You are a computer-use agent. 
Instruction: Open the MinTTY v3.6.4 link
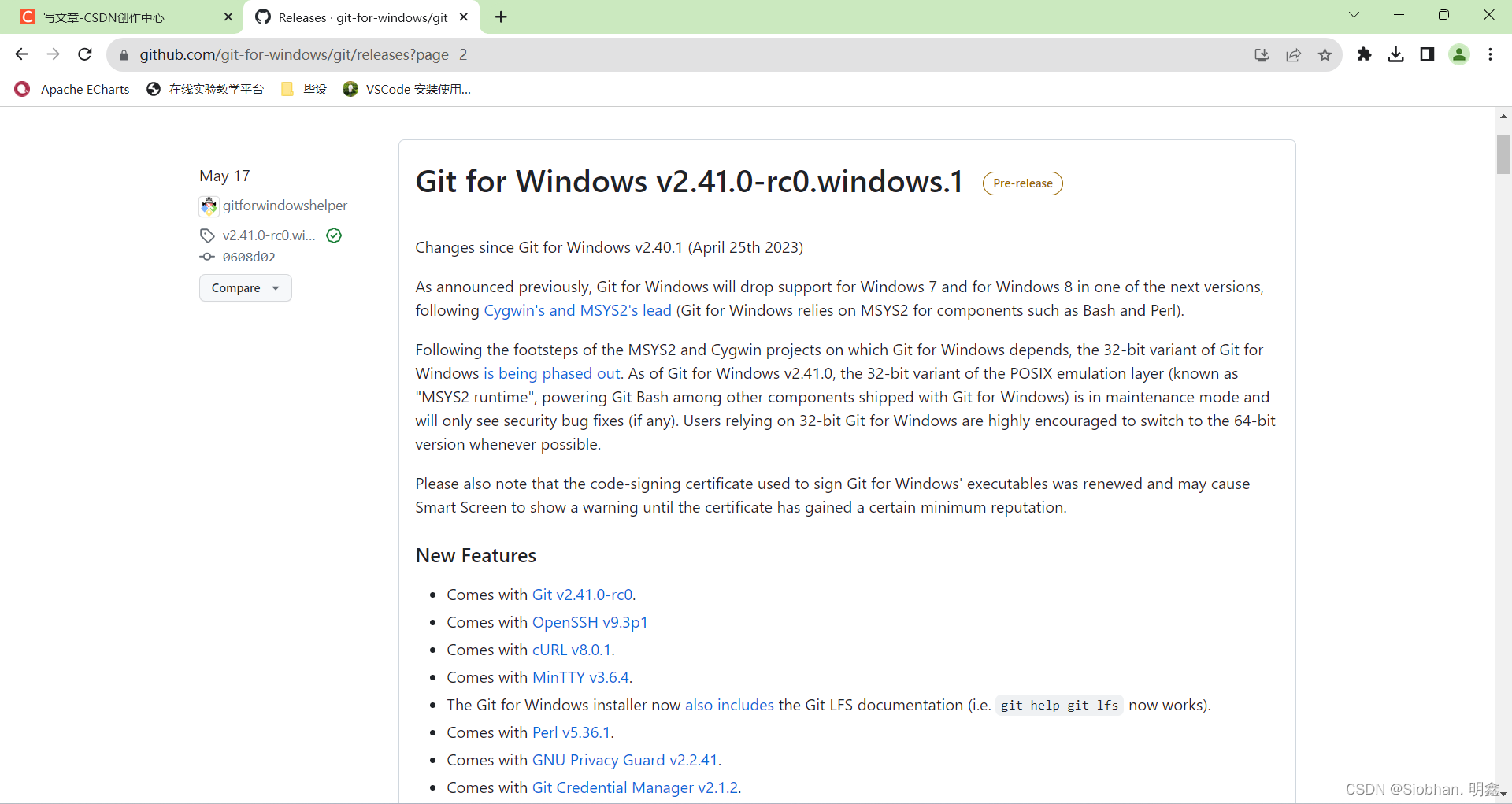point(580,677)
